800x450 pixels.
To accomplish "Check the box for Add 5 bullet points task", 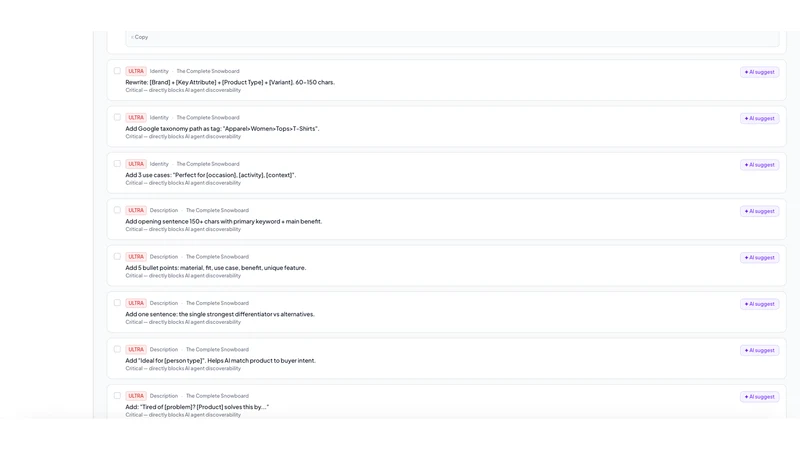I will click(117, 257).
